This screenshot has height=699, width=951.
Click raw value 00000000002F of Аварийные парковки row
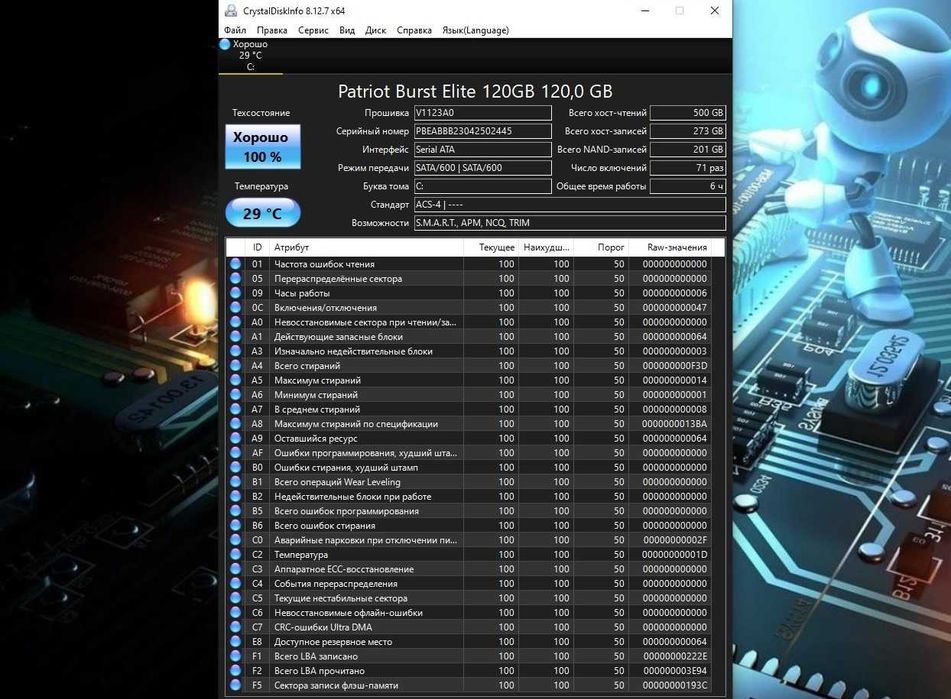coord(674,540)
